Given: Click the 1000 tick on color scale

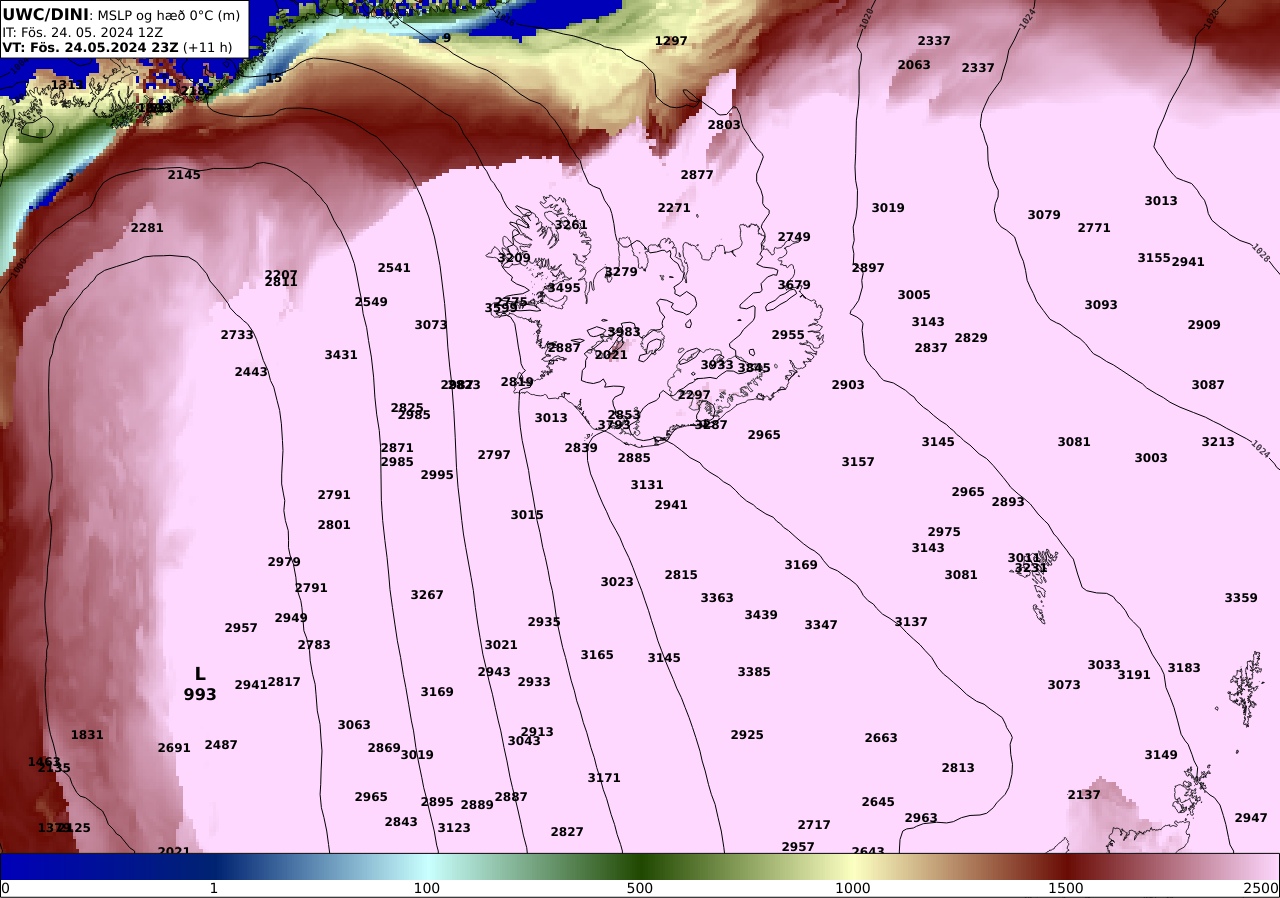Looking at the screenshot, I should 853,888.
